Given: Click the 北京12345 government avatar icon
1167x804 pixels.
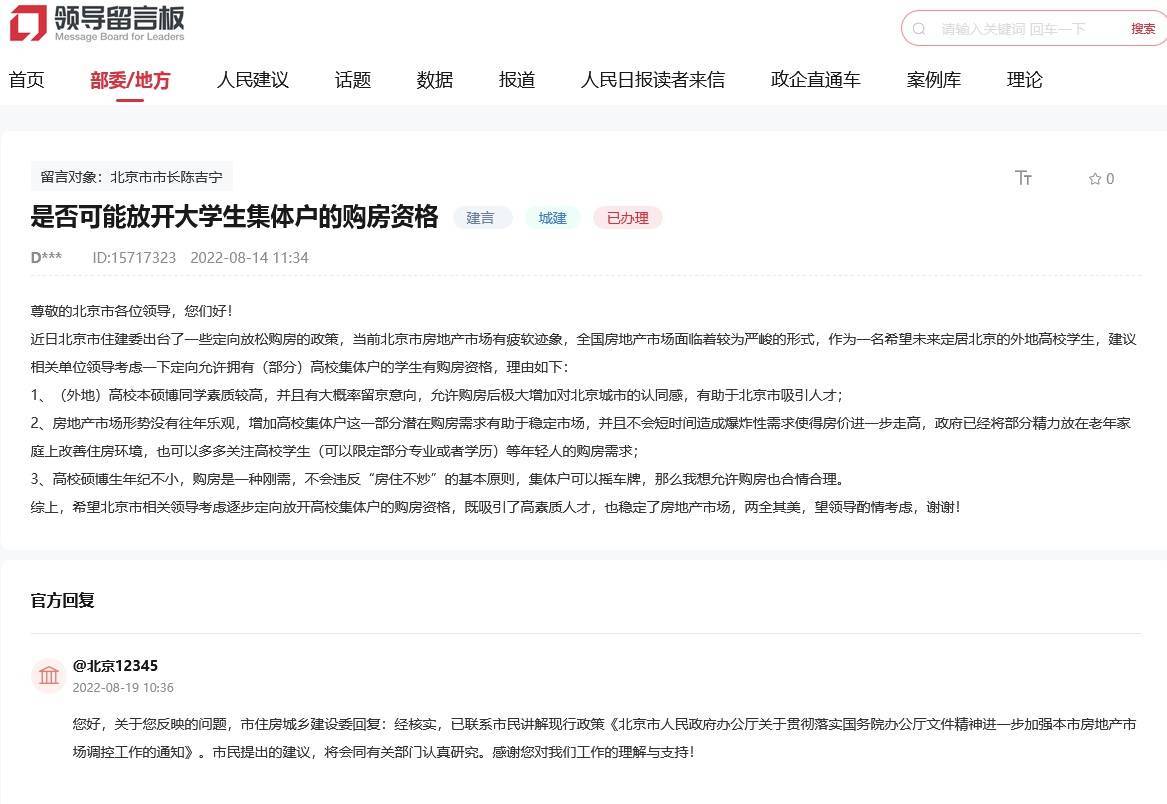Looking at the screenshot, I should click(49, 676).
